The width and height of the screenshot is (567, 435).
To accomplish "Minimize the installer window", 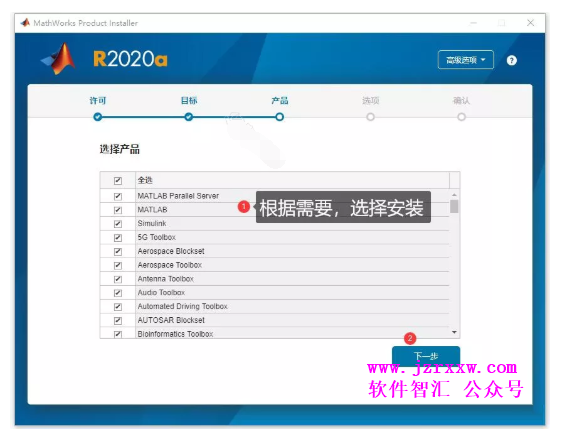I will pos(473,23).
